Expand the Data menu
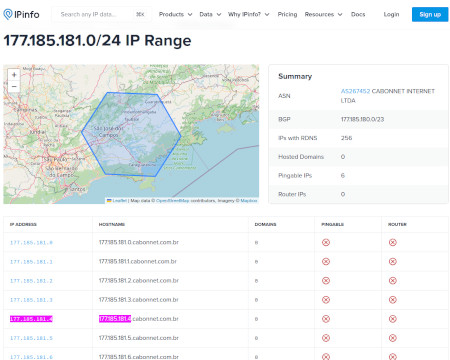 [x=210, y=14]
